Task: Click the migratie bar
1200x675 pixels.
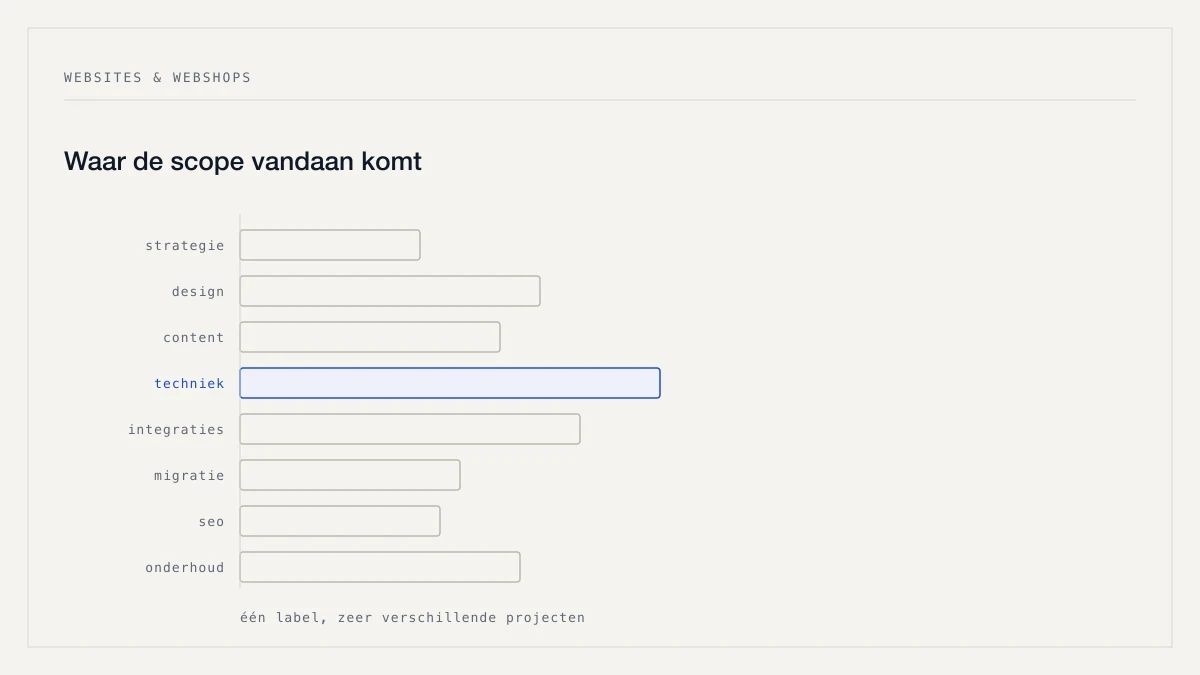Action: pyautogui.click(x=350, y=475)
